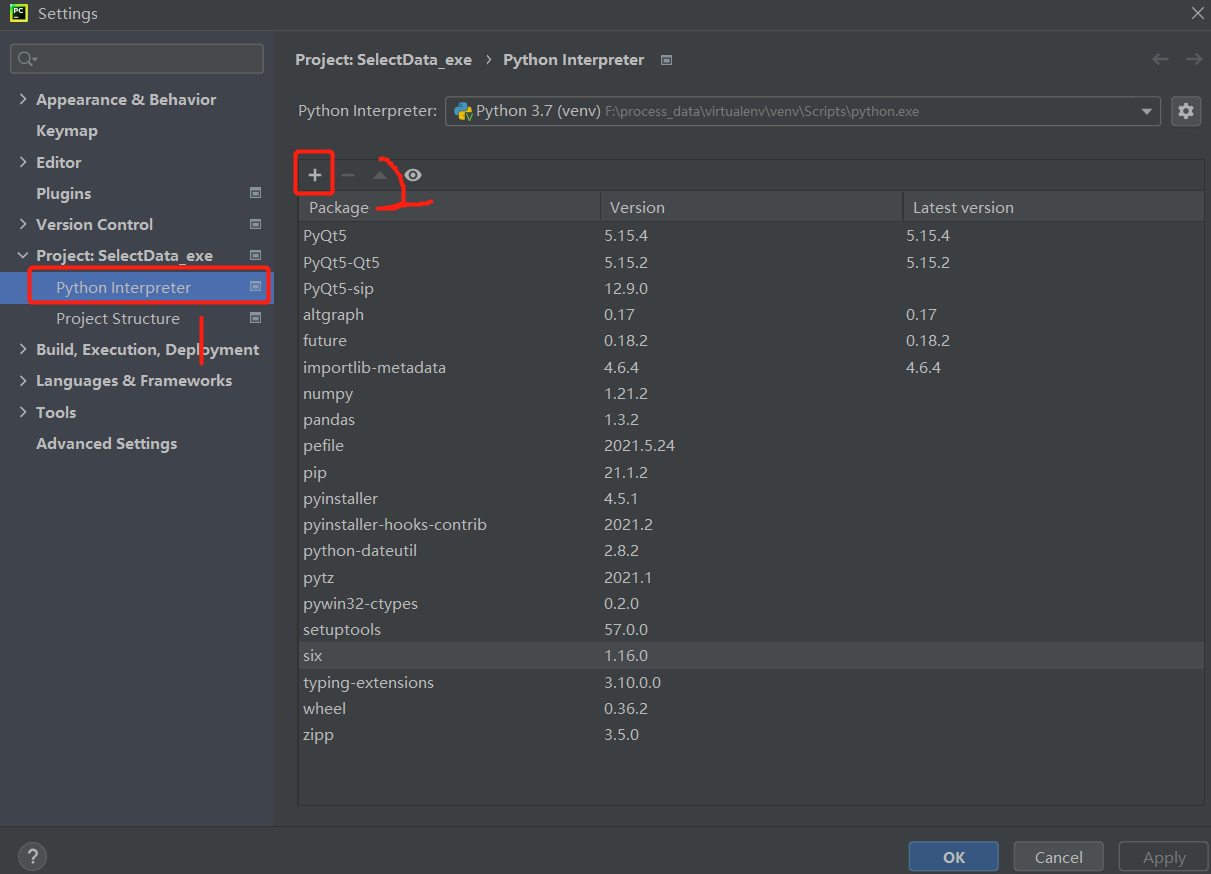Screen dimensions: 1211x874
Task: Select the future package row
Action: point(751,340)
